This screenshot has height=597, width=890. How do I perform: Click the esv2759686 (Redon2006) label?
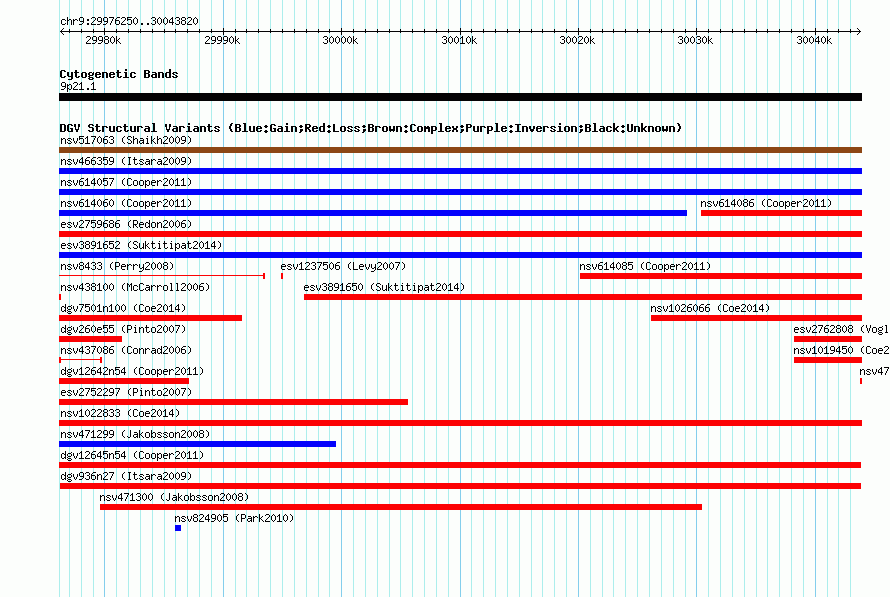[126, 224]
